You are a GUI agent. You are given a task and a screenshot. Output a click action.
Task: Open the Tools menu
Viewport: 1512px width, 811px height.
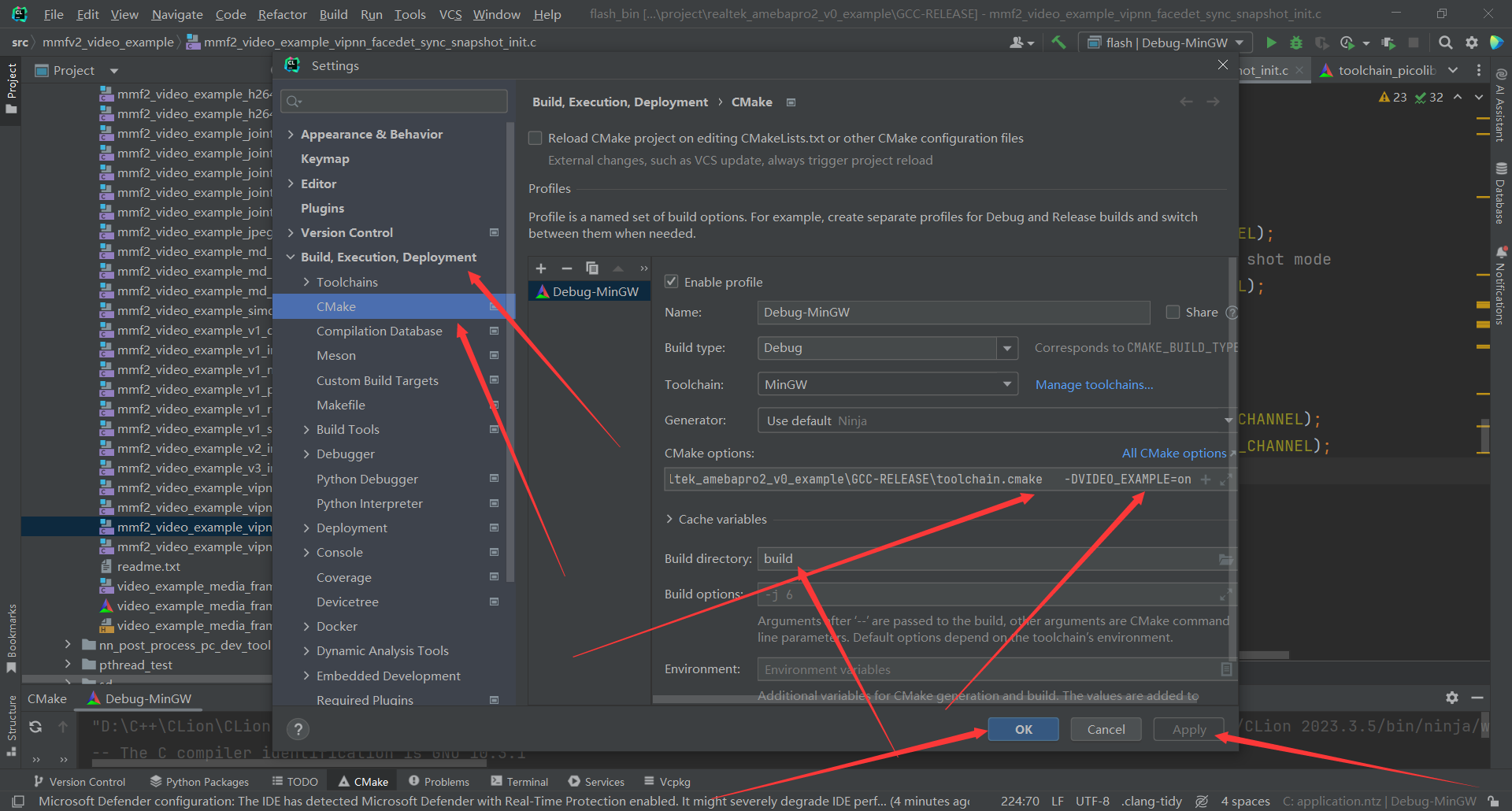coord(409,14)
